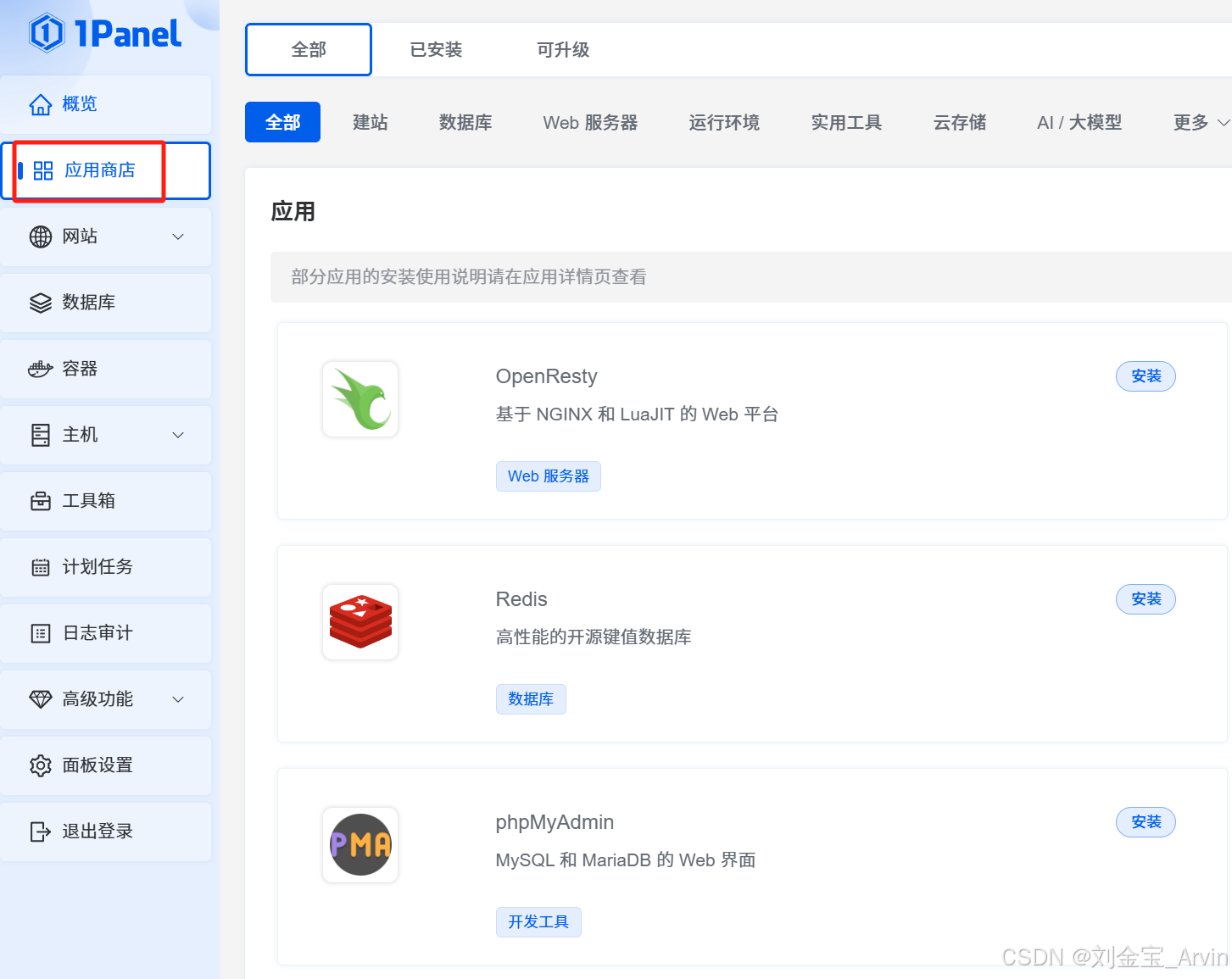Click the description 基于 NGINX 和 LuaJIT 的 Web 平台
This screenshot has width=1232, height=979.
click(637, 414)
